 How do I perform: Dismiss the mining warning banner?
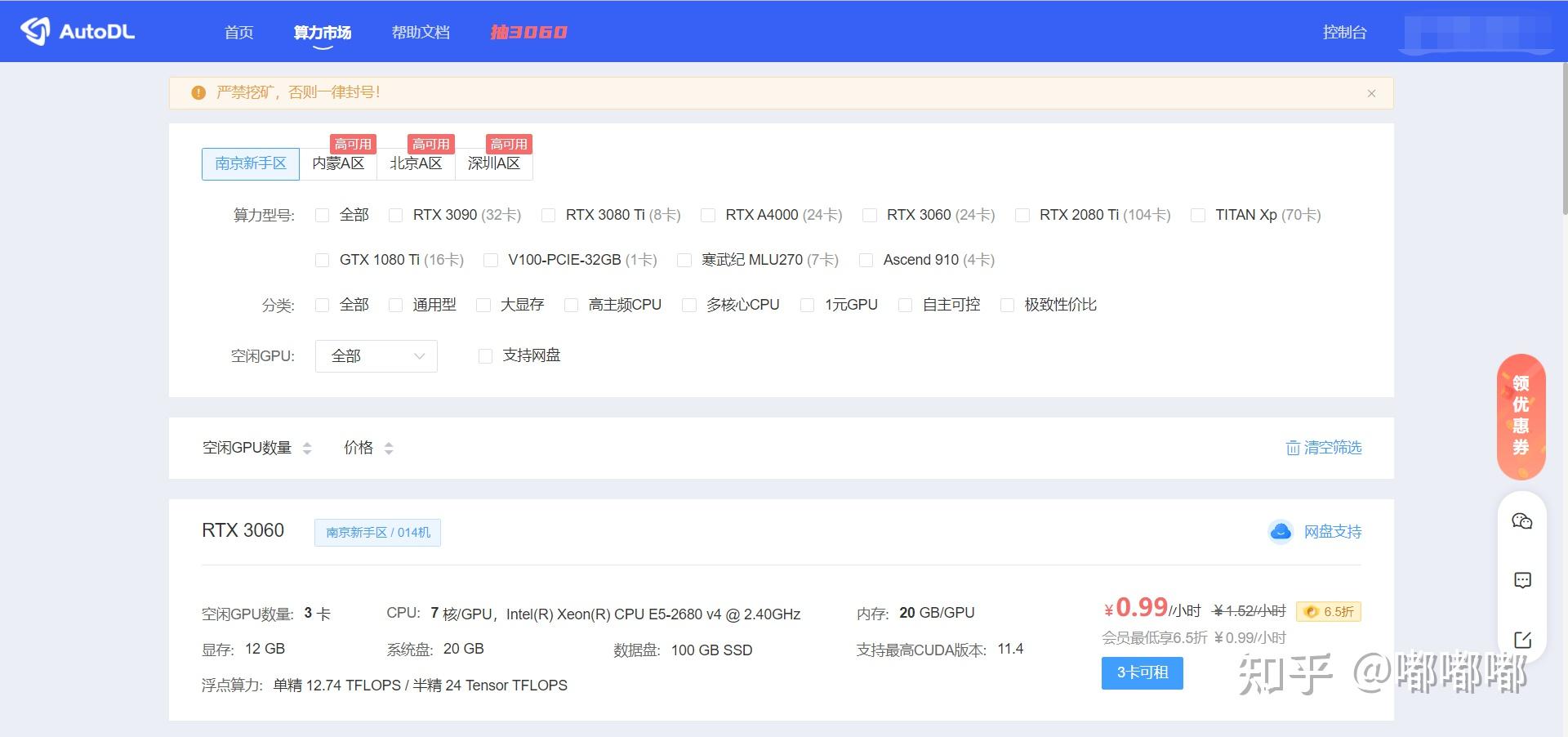(x=1371, y=93)
